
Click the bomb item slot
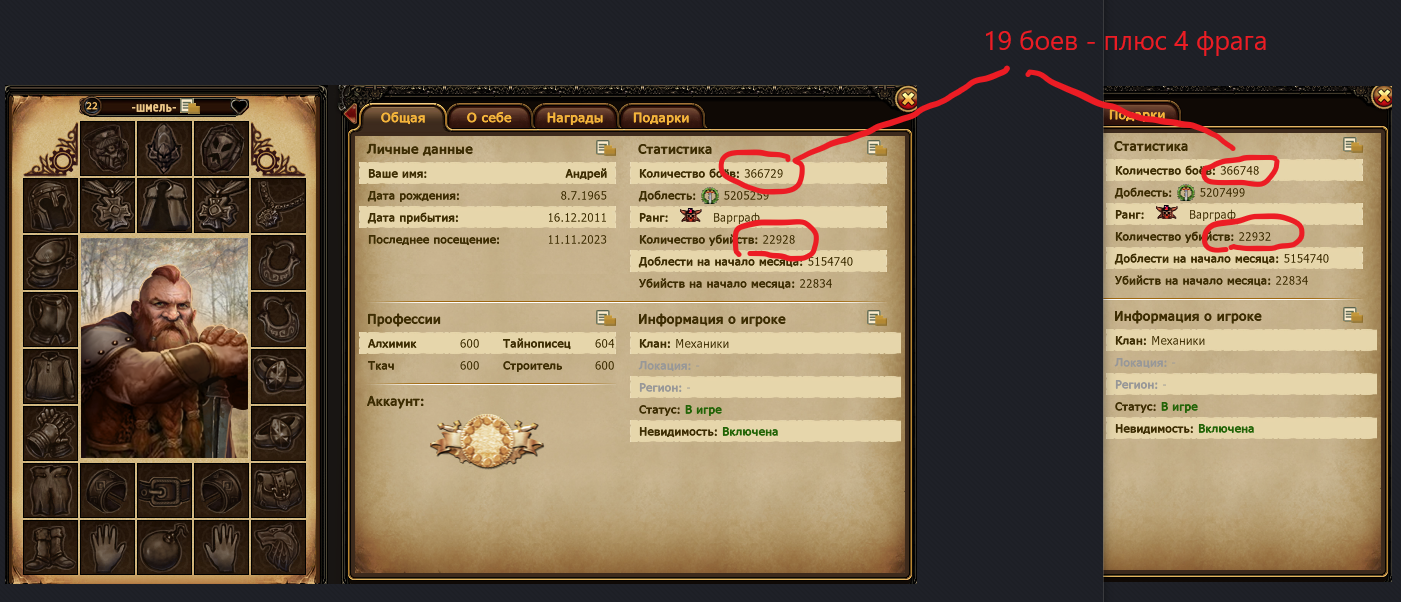[164, 547]
